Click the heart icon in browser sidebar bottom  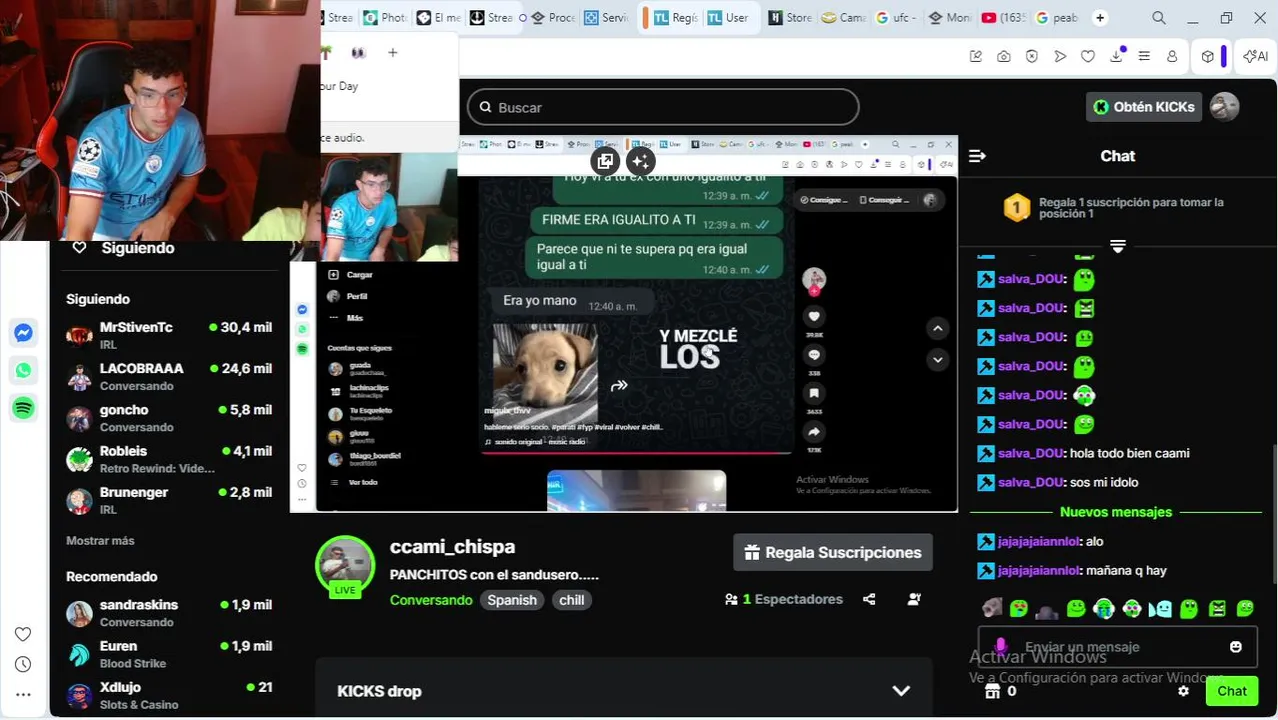[23, 634]
